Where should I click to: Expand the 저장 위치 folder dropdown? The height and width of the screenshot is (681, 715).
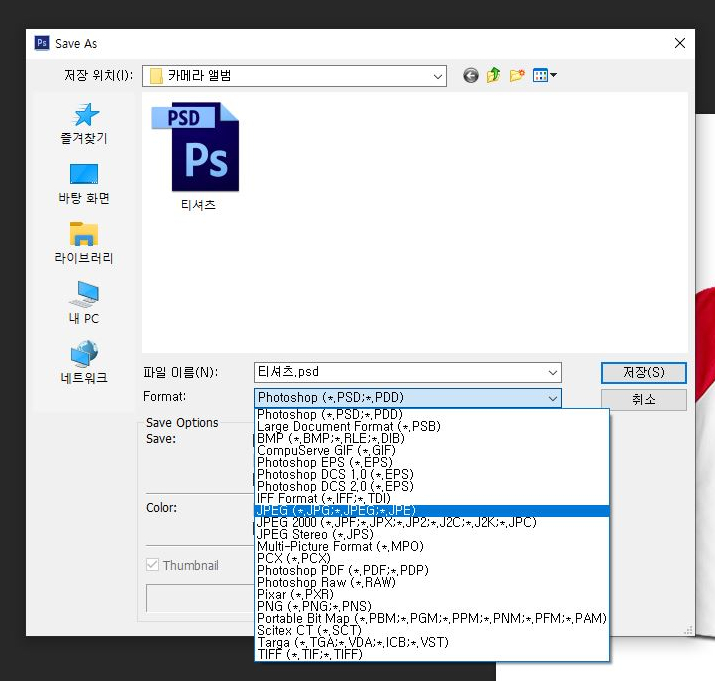pyautogui.click(x=437, y=76)
